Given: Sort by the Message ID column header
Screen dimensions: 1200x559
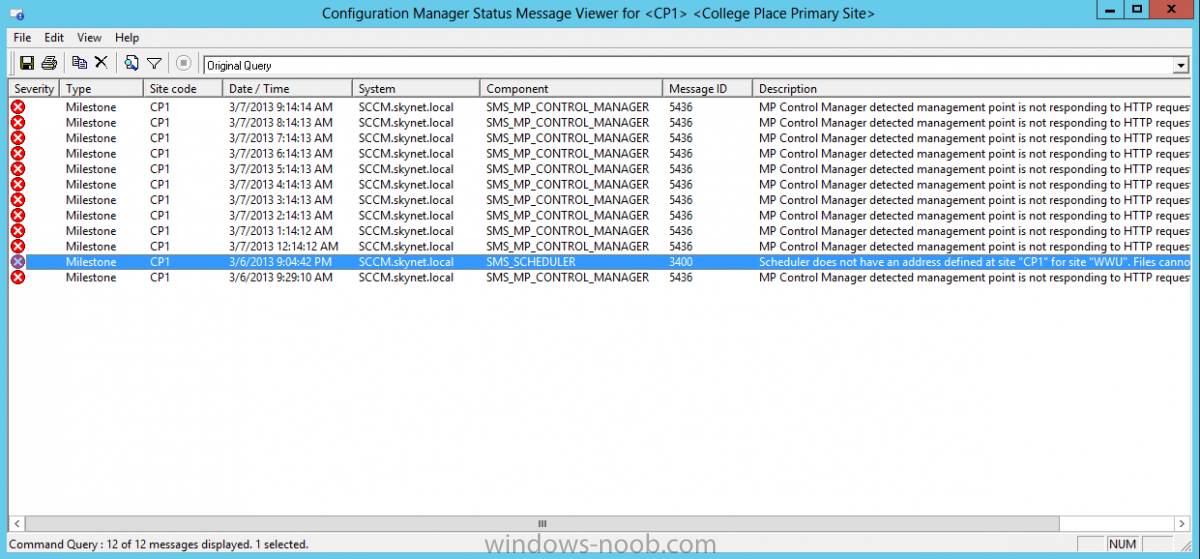Looking at the screenshot, I should 707,89.
